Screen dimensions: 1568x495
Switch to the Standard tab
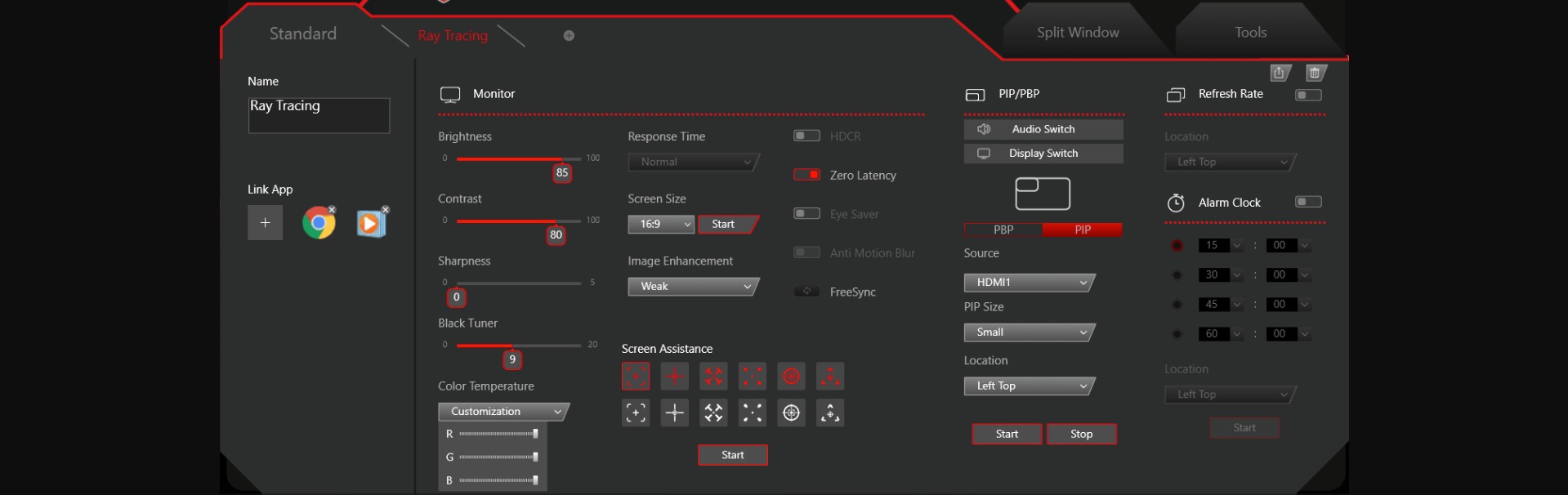point(303,33)
